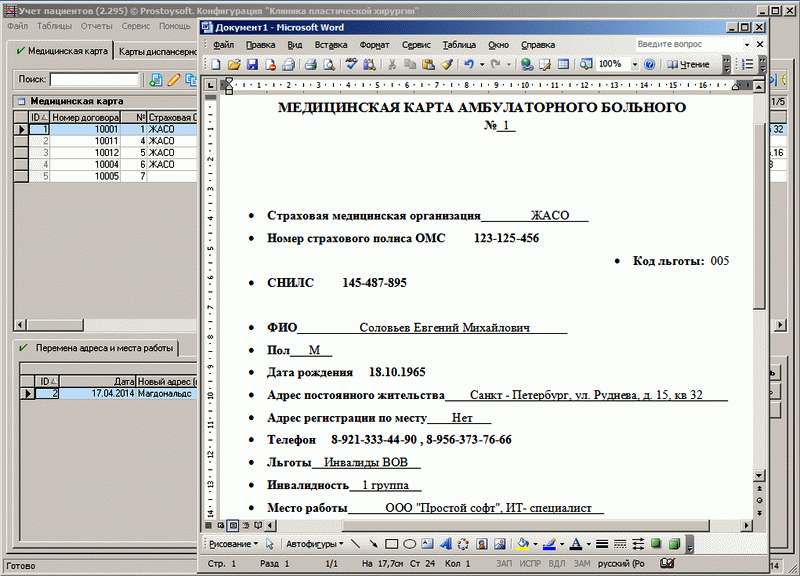Click the Поиск search input field
800x576 pixels.
tap(93, 79)
